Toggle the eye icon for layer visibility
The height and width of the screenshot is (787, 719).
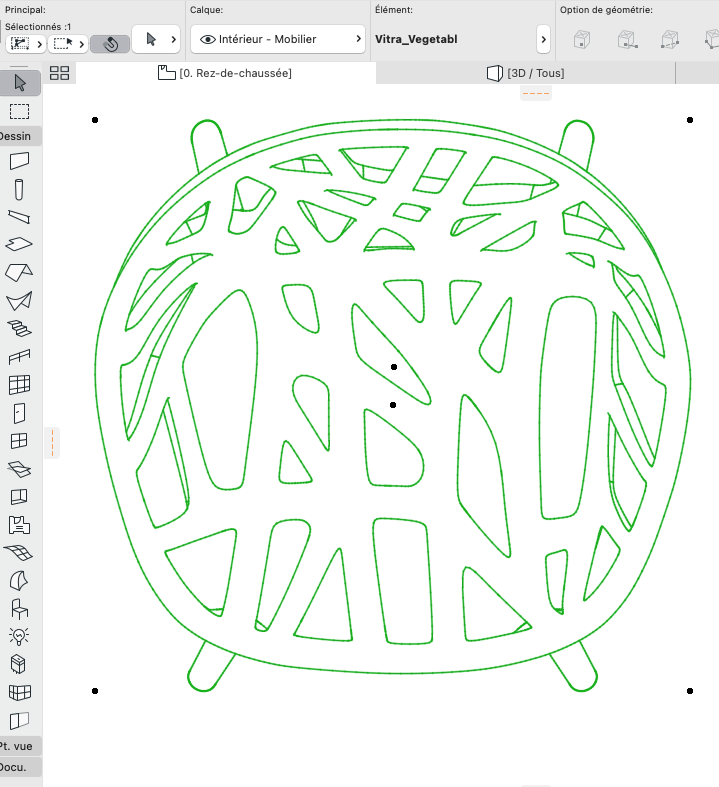click(x=208, y=39)
